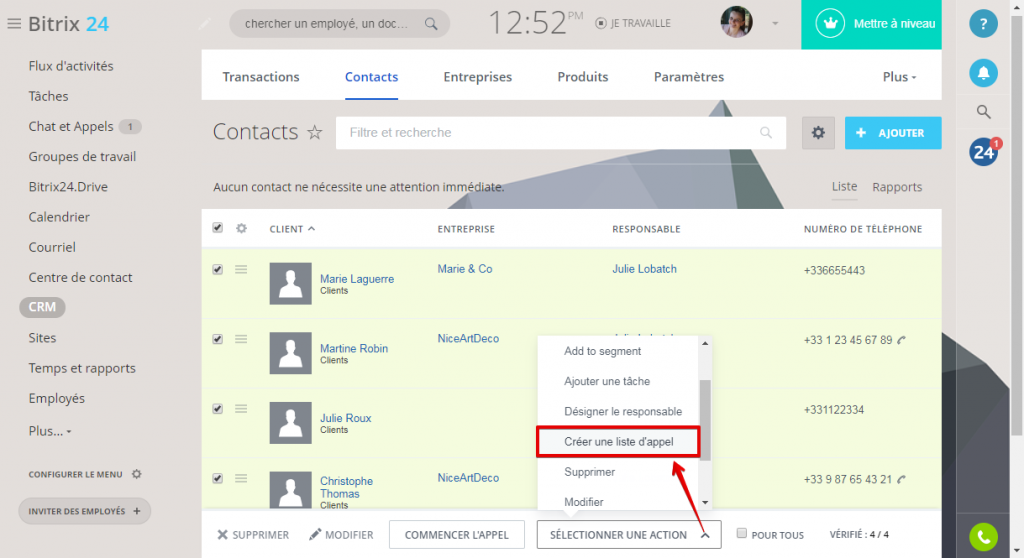The image size is (1024, 558).
Task: Open the help question mark icon
Action: (x=983, y=24)
